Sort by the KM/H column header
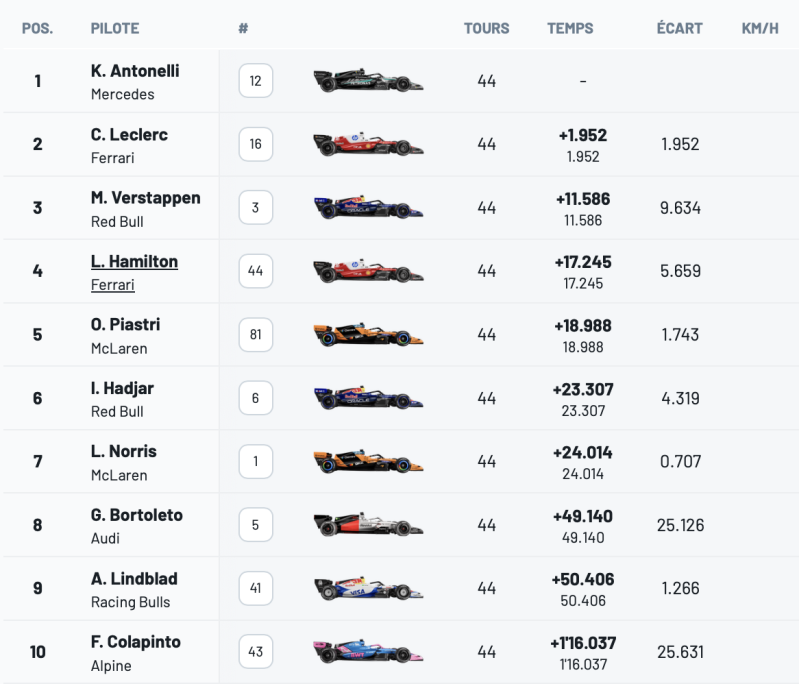Screen dimensions: 799x684 [760, 28]
